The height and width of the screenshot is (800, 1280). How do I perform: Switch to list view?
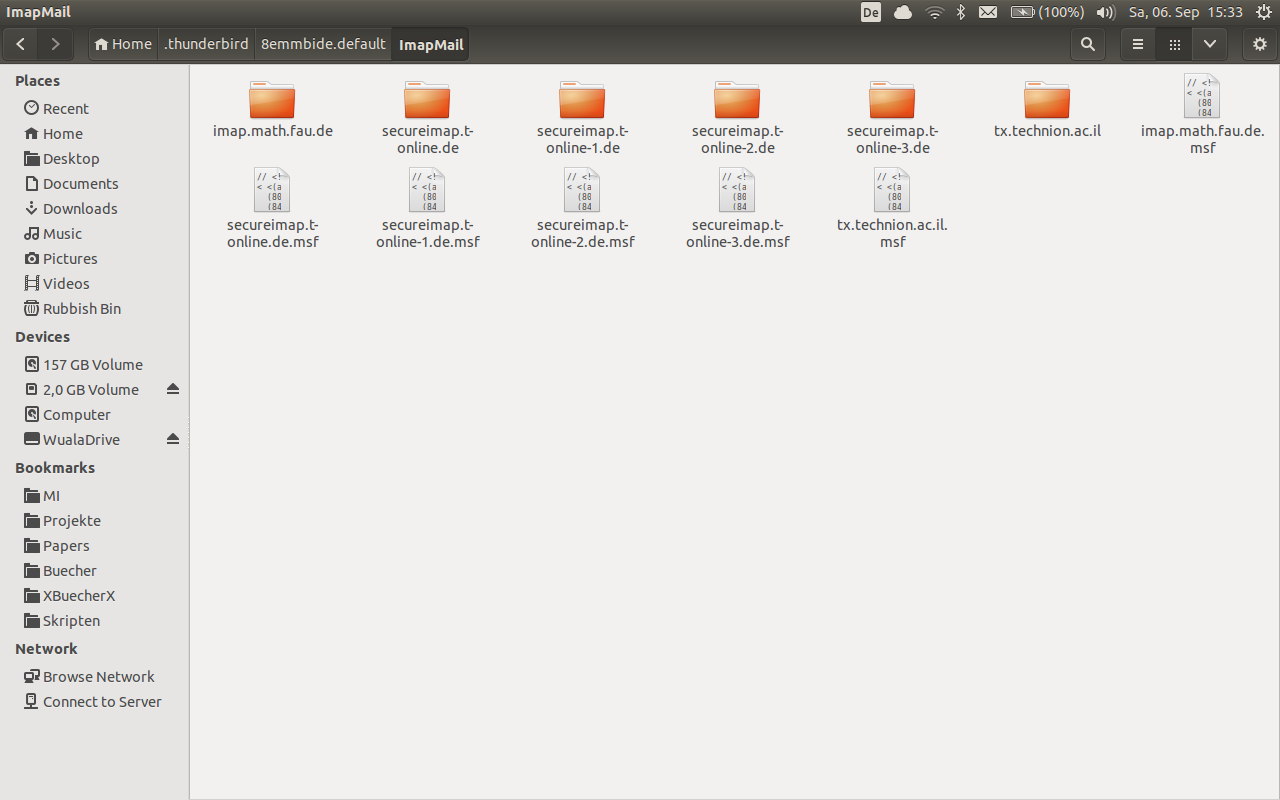point(1137,44)
